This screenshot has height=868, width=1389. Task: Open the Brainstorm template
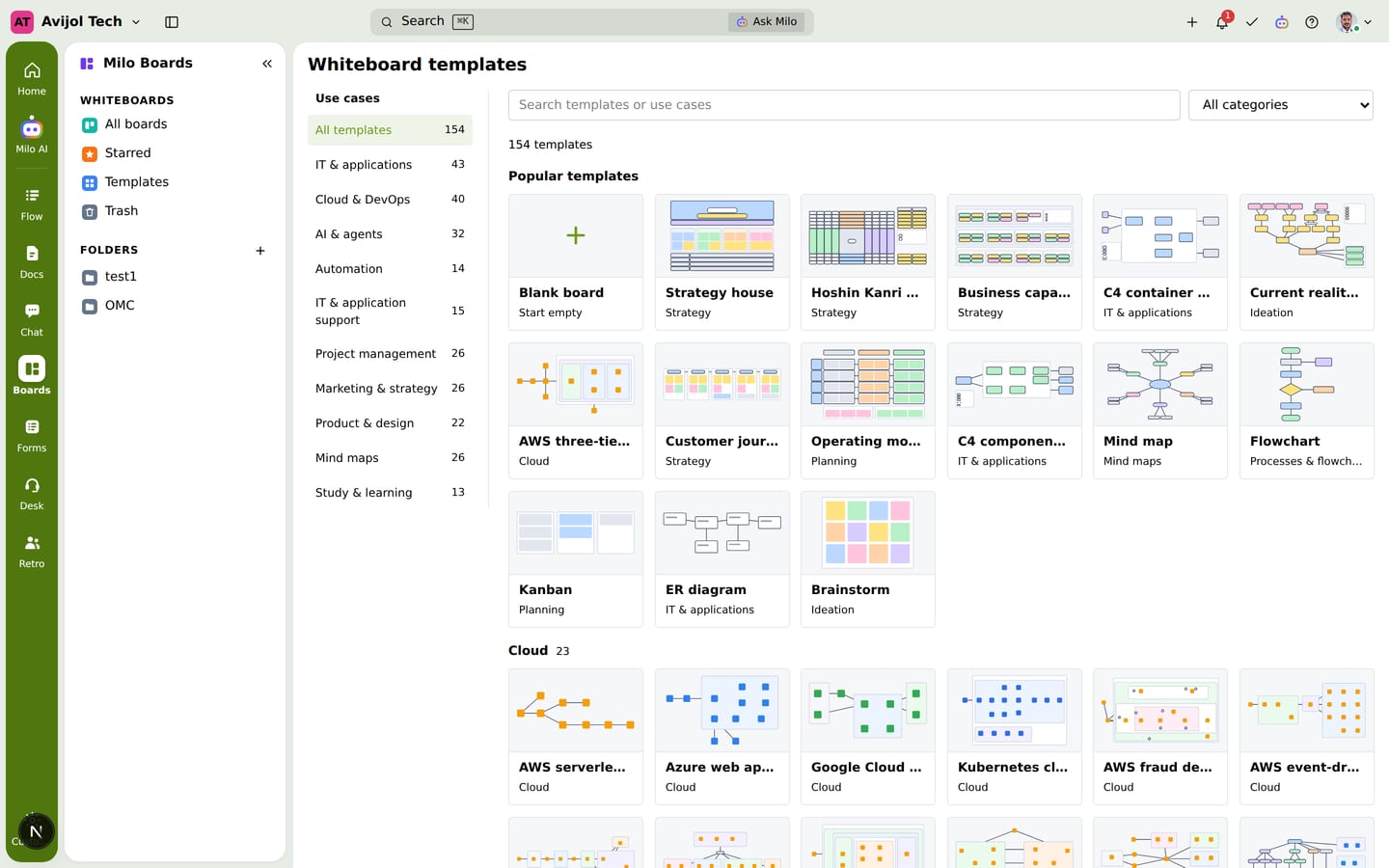coord(868,559)
